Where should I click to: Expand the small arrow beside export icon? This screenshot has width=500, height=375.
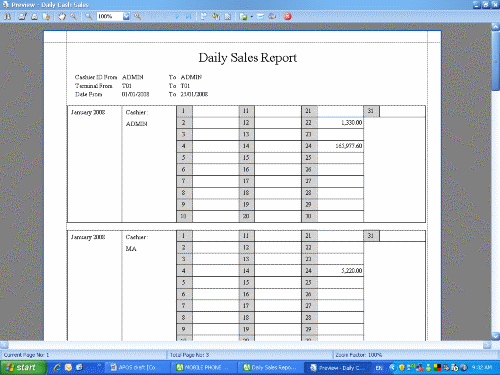click(252, 16)
